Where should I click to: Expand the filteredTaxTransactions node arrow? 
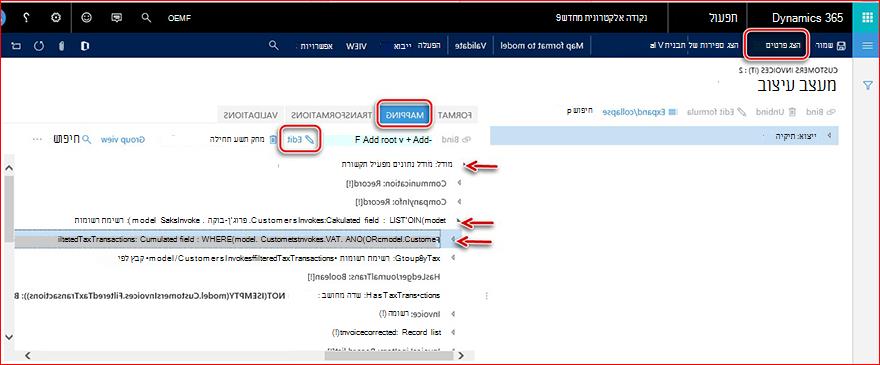pos(453,239)
